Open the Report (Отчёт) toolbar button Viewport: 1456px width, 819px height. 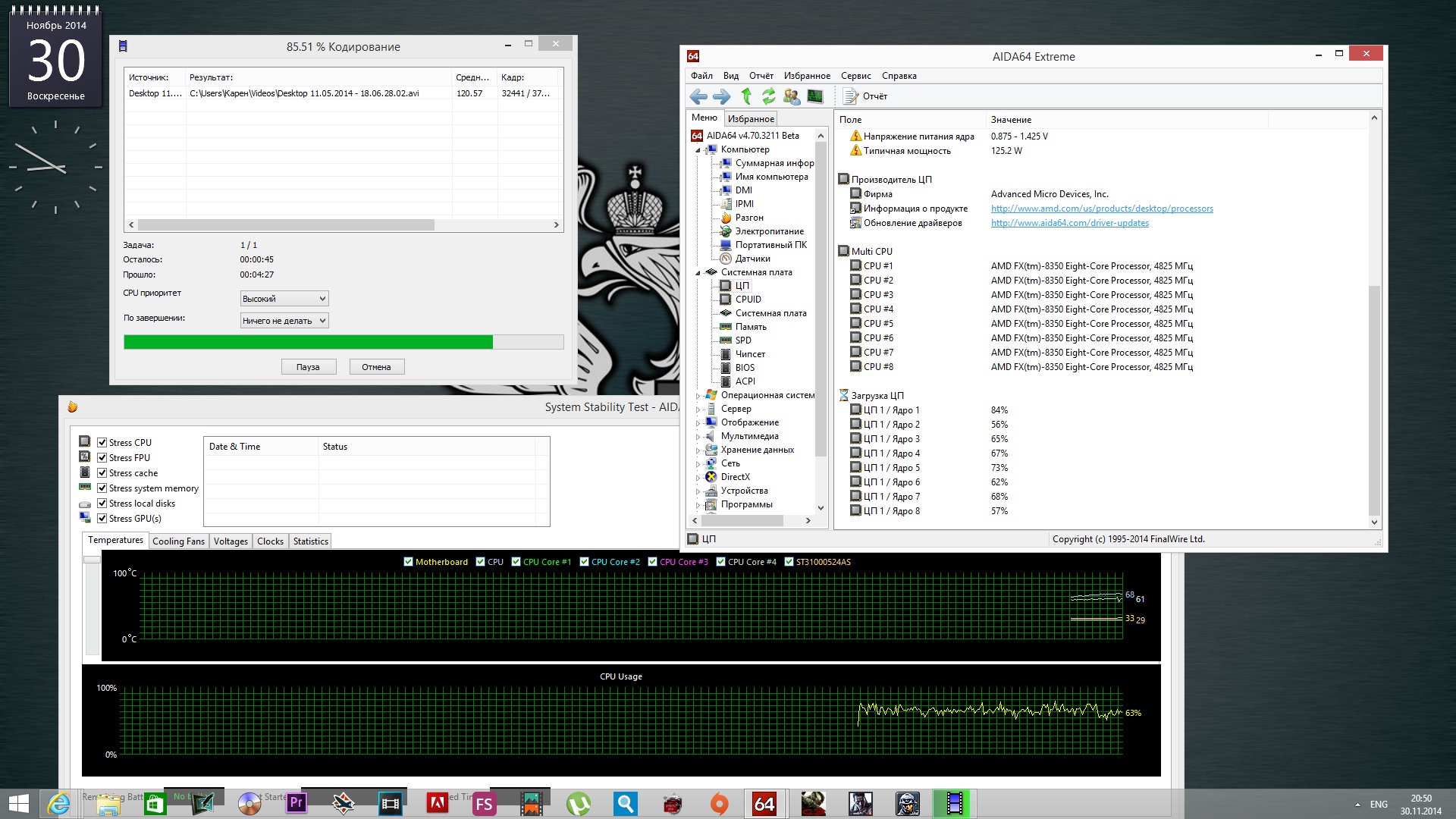(865, 96)
